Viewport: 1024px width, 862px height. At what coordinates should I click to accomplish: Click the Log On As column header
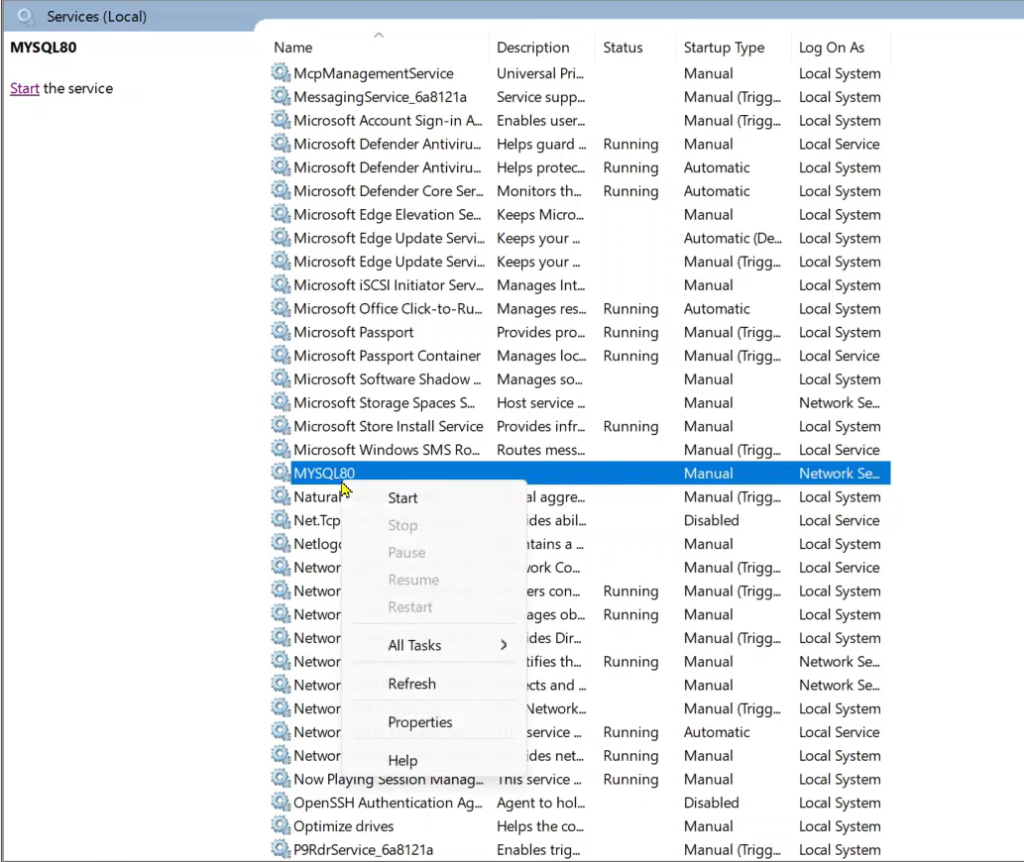coord(831,47)
